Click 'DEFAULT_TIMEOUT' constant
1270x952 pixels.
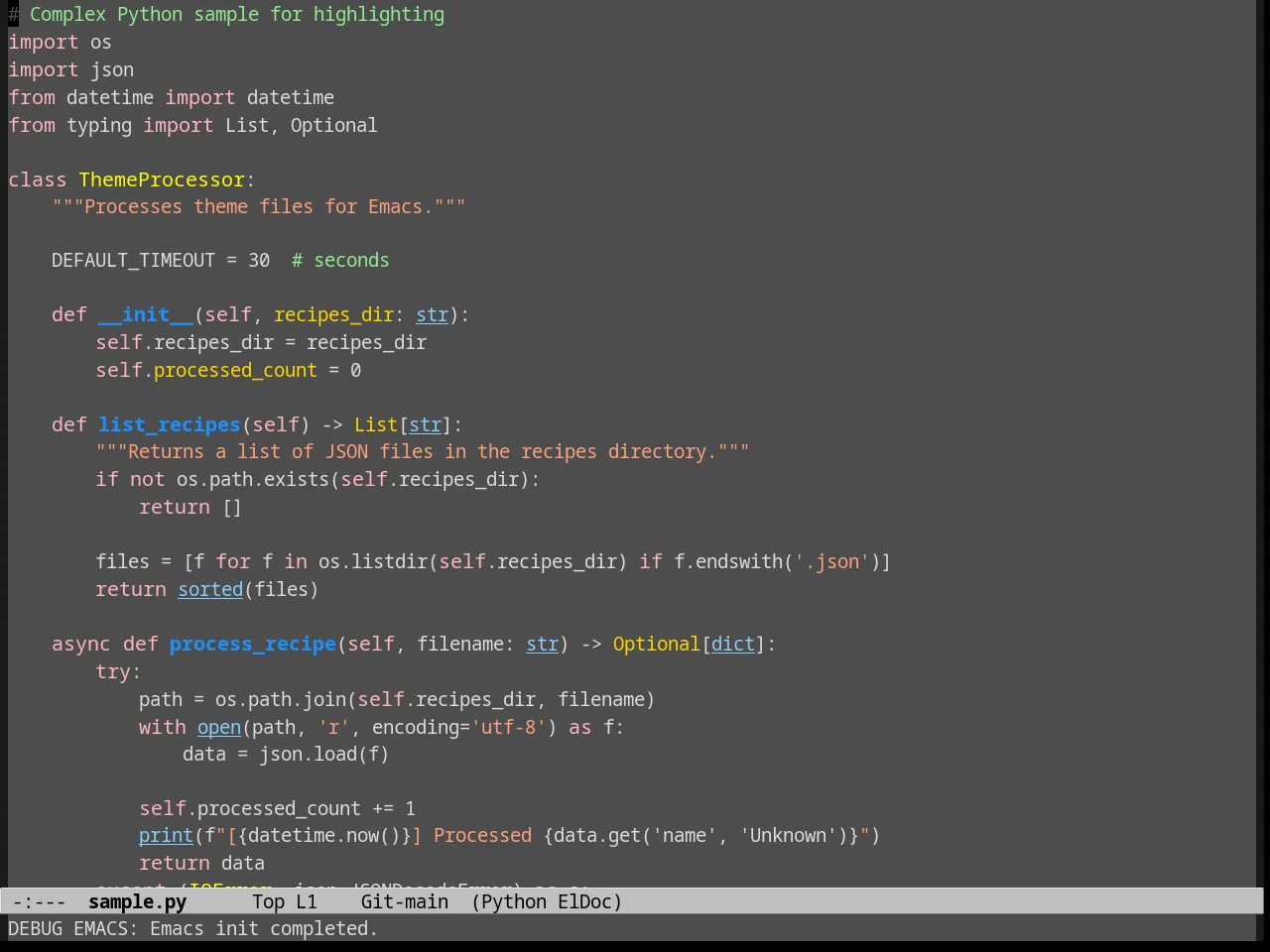coord(133,260)
